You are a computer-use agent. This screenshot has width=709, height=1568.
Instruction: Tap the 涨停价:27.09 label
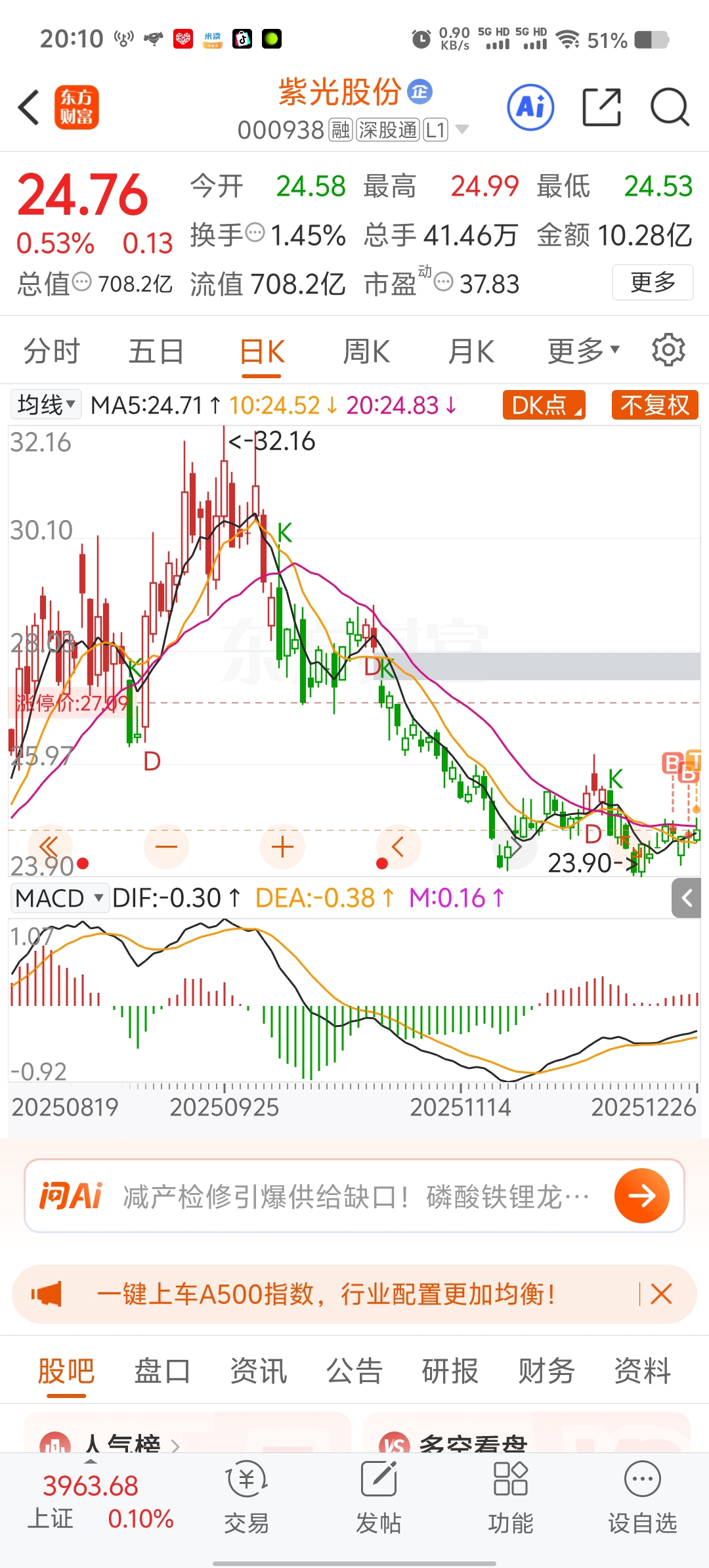(72, 703)
